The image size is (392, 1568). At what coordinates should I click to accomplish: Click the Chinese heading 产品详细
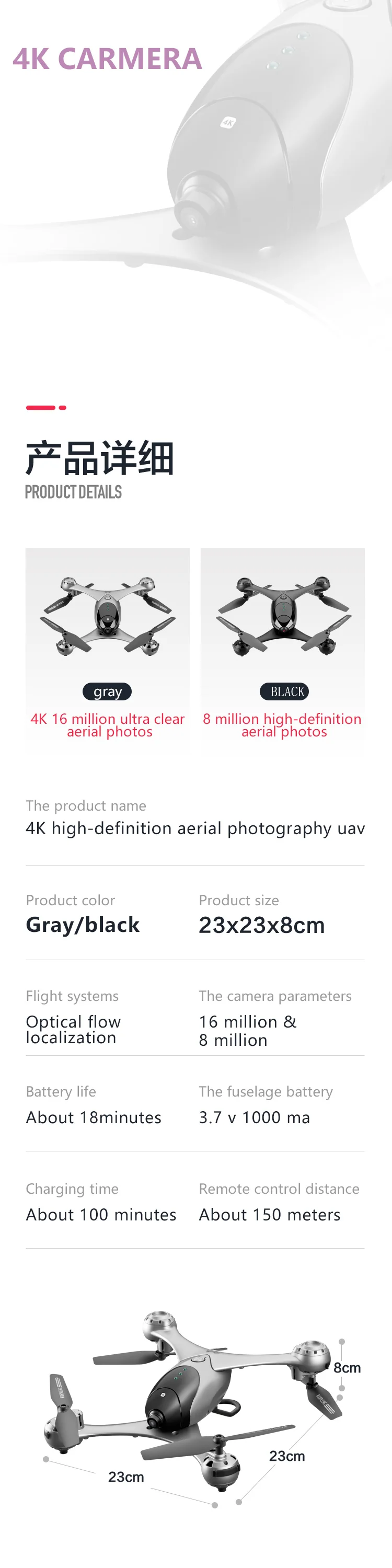point(100,458)
